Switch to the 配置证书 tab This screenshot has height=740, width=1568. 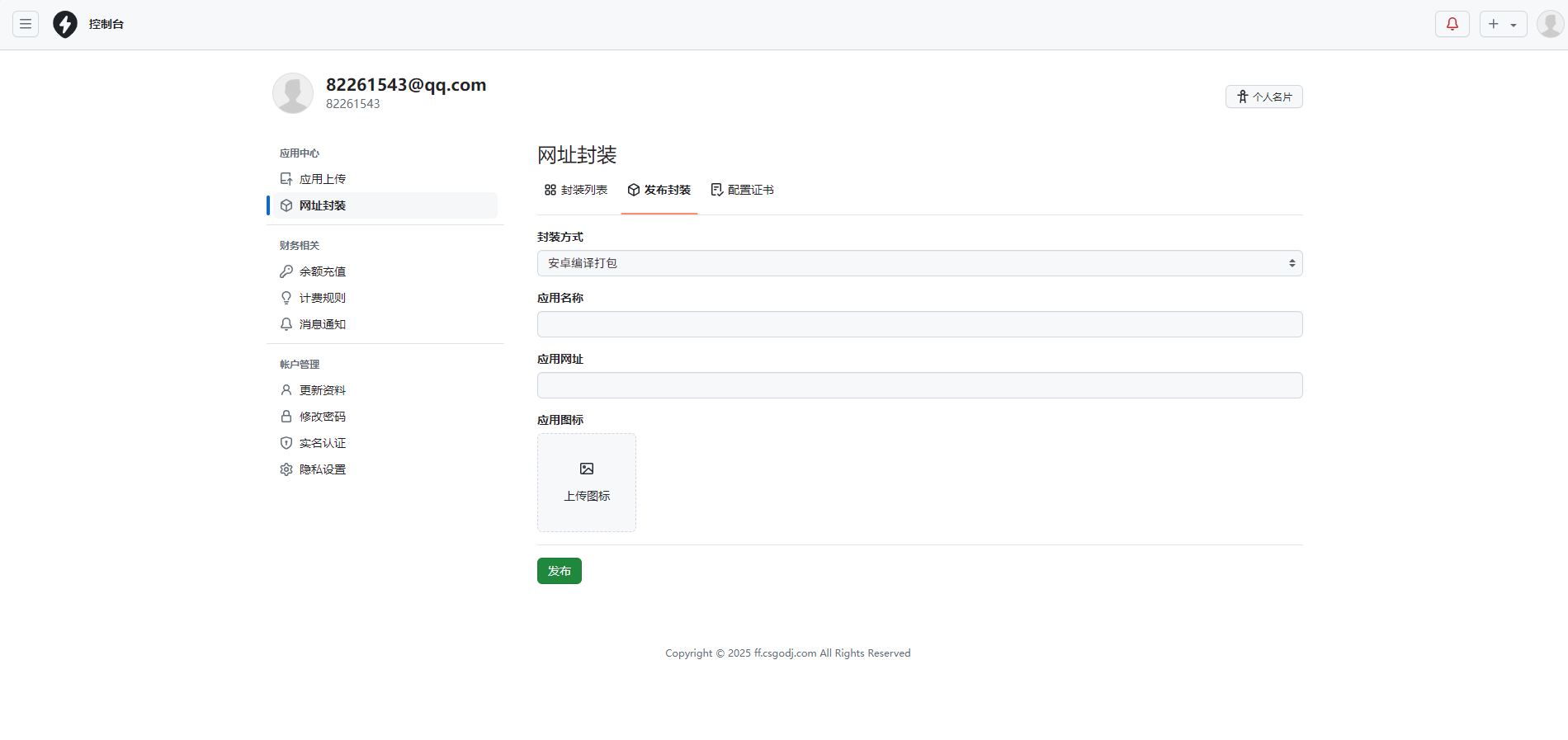click(742, 190)
